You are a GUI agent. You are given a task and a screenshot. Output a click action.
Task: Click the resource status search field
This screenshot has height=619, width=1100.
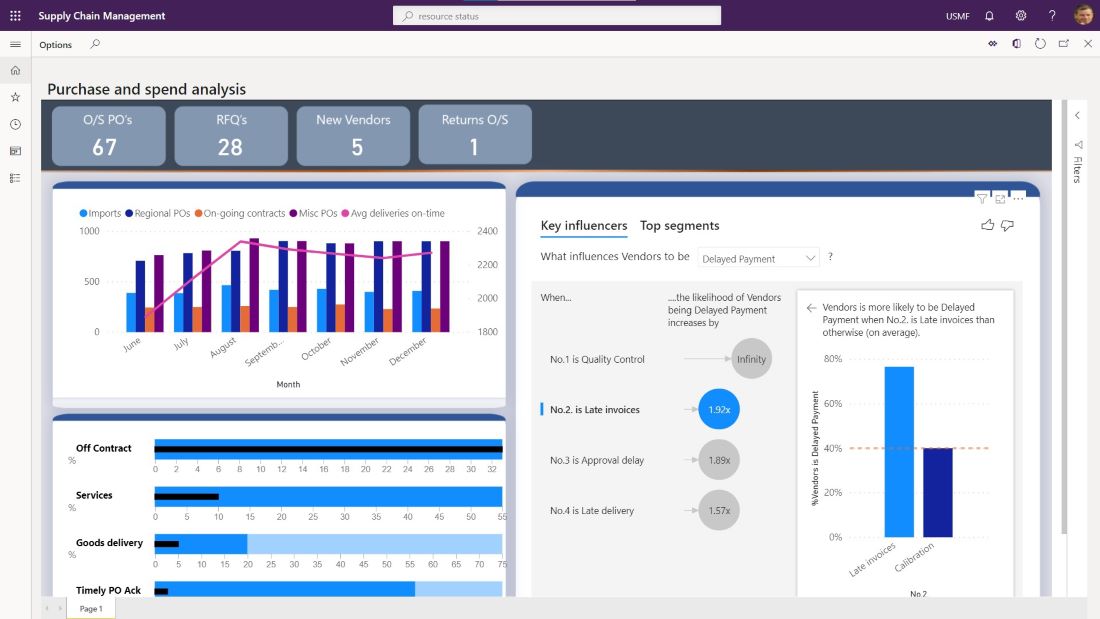pyautogui.click(x=556, y=15)
